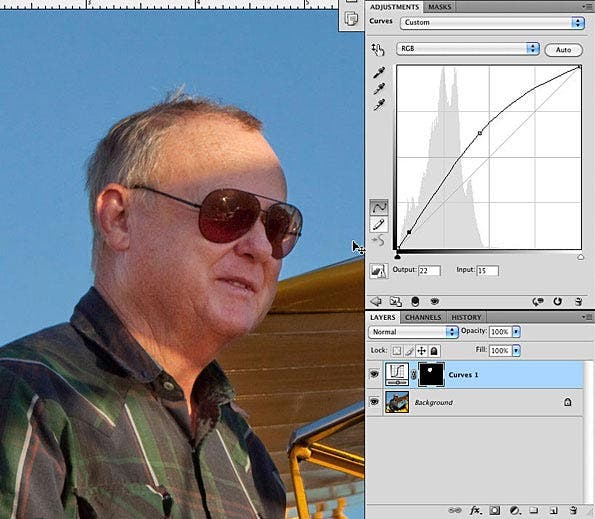Viewport: 595px width, 519px height.
Task: Switch to the Channels tab
Action: [x=423, y=317]
